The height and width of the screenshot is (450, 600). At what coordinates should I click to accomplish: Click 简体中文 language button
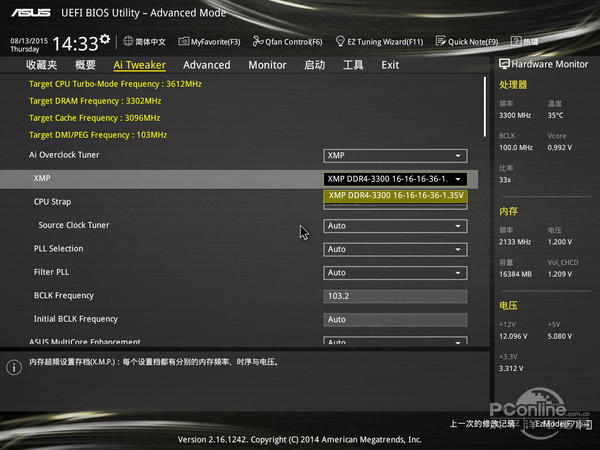[150, 41]
